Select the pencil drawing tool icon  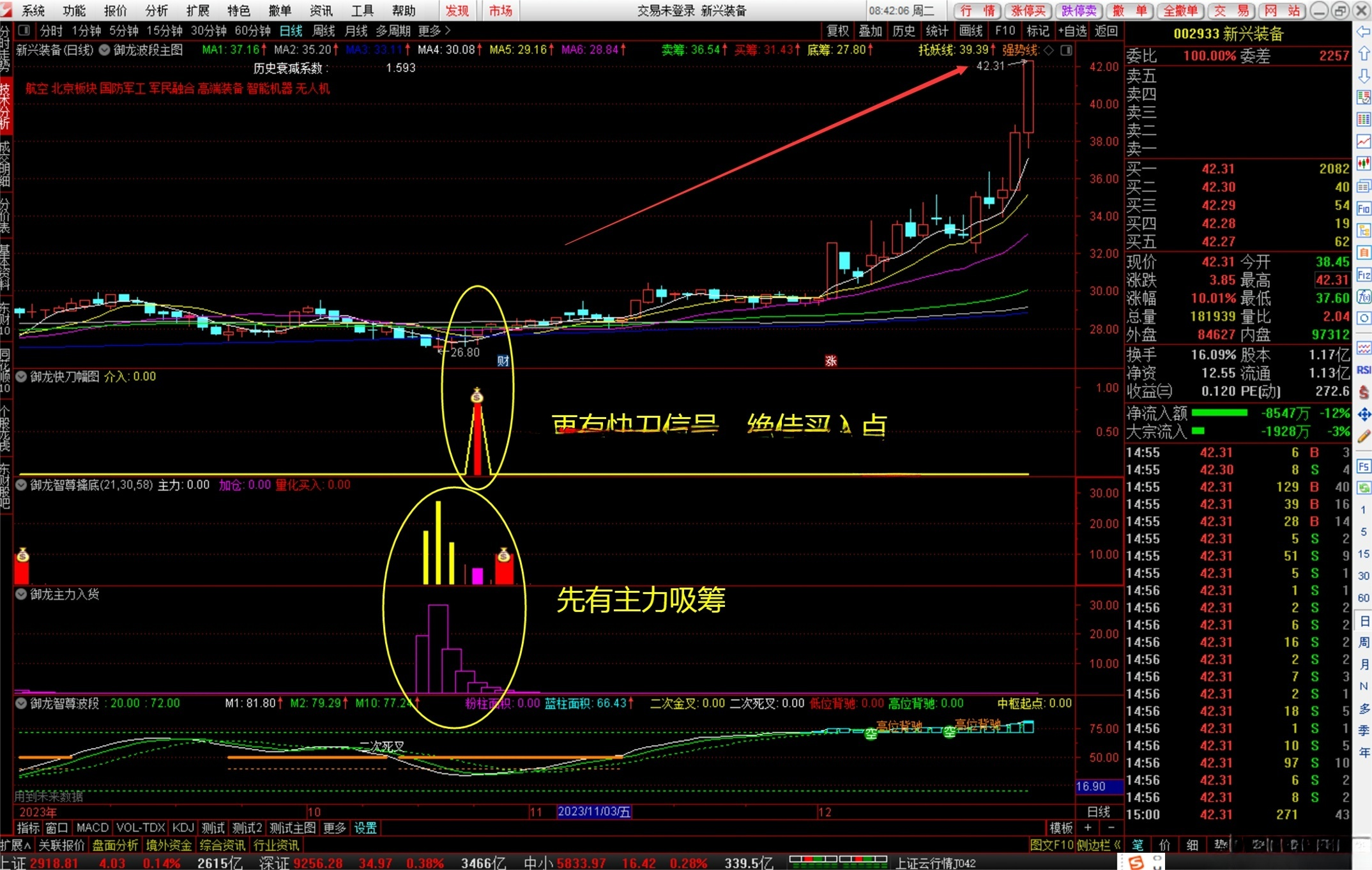pos(1364,437)
